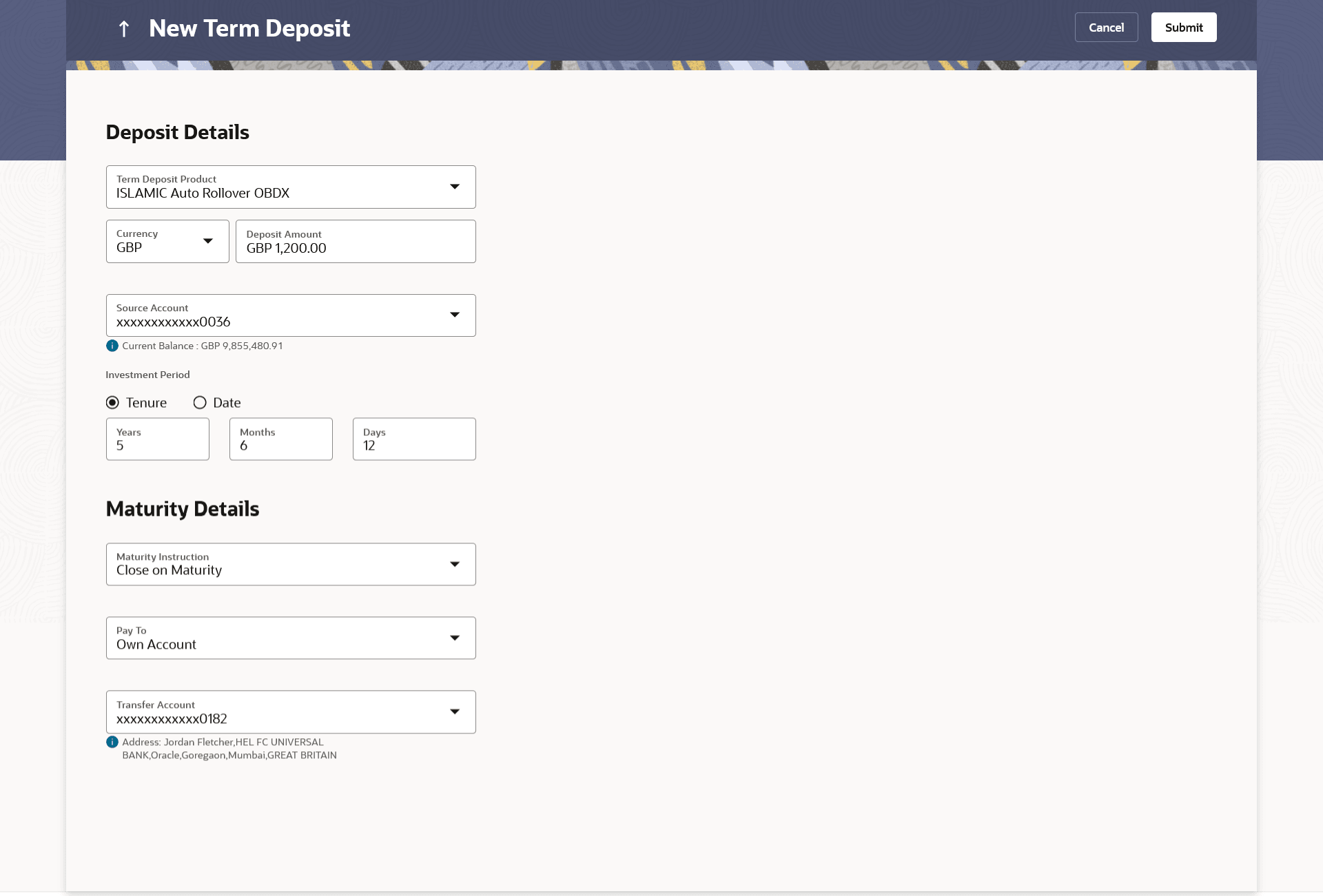Viewport: 1323px width, 896px height.
Task: Select the Tenure radio button
Action: tap(113, 403)
